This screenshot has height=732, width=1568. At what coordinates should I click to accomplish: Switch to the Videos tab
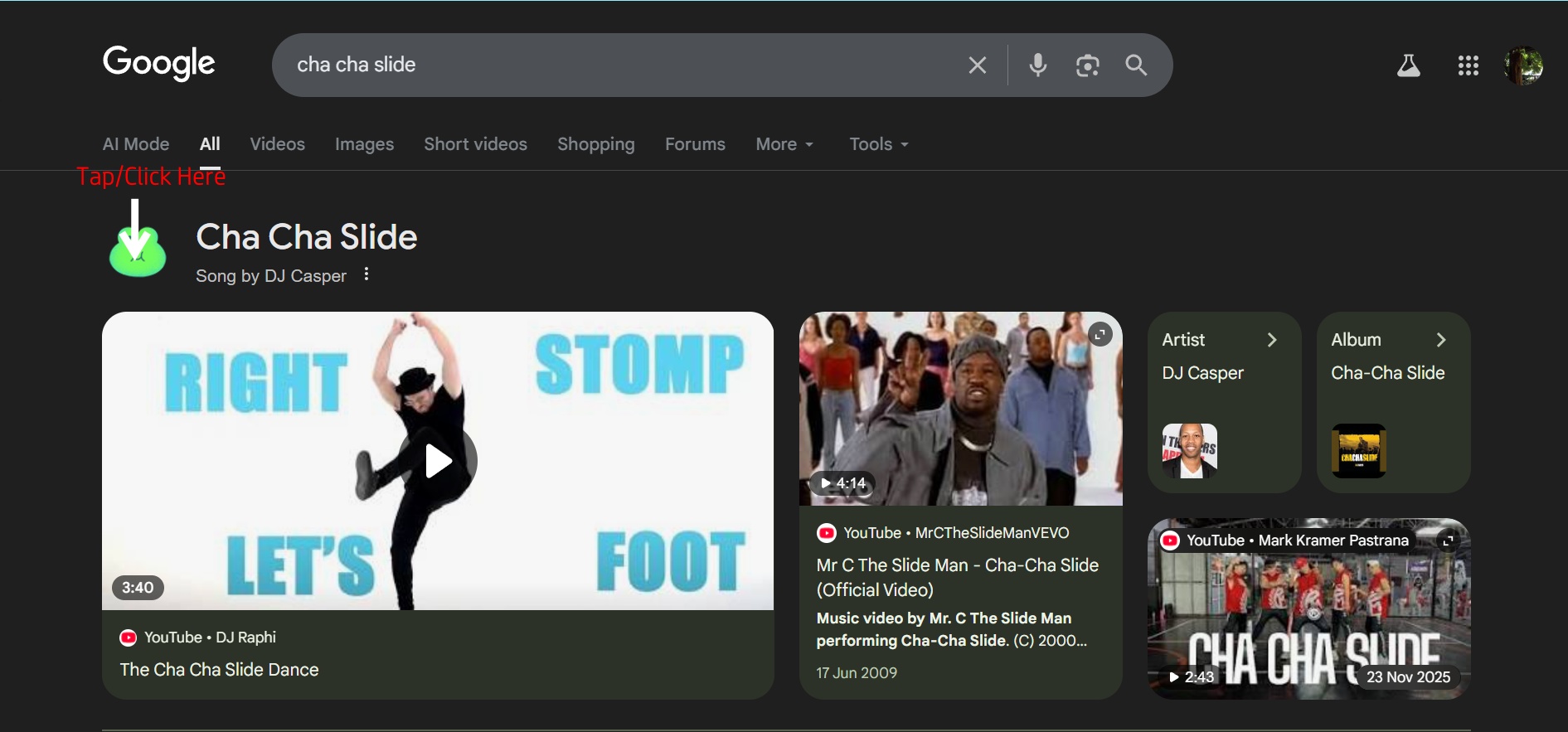point(278,144)
